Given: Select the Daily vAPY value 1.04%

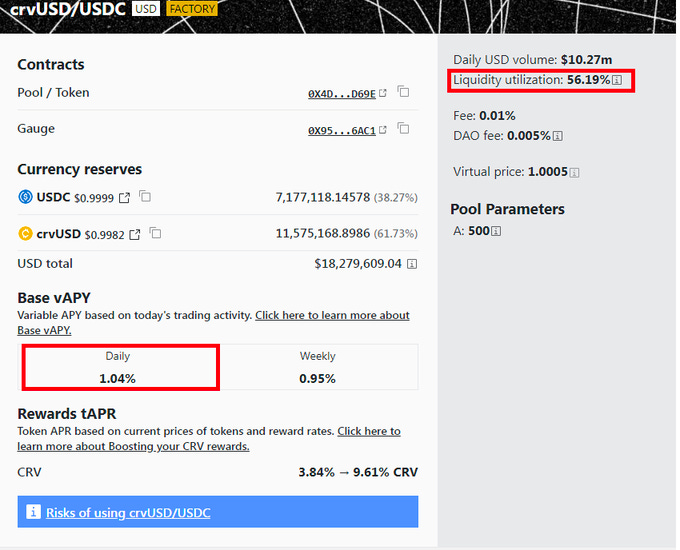Looking at the screenshot, I should 118,379.
